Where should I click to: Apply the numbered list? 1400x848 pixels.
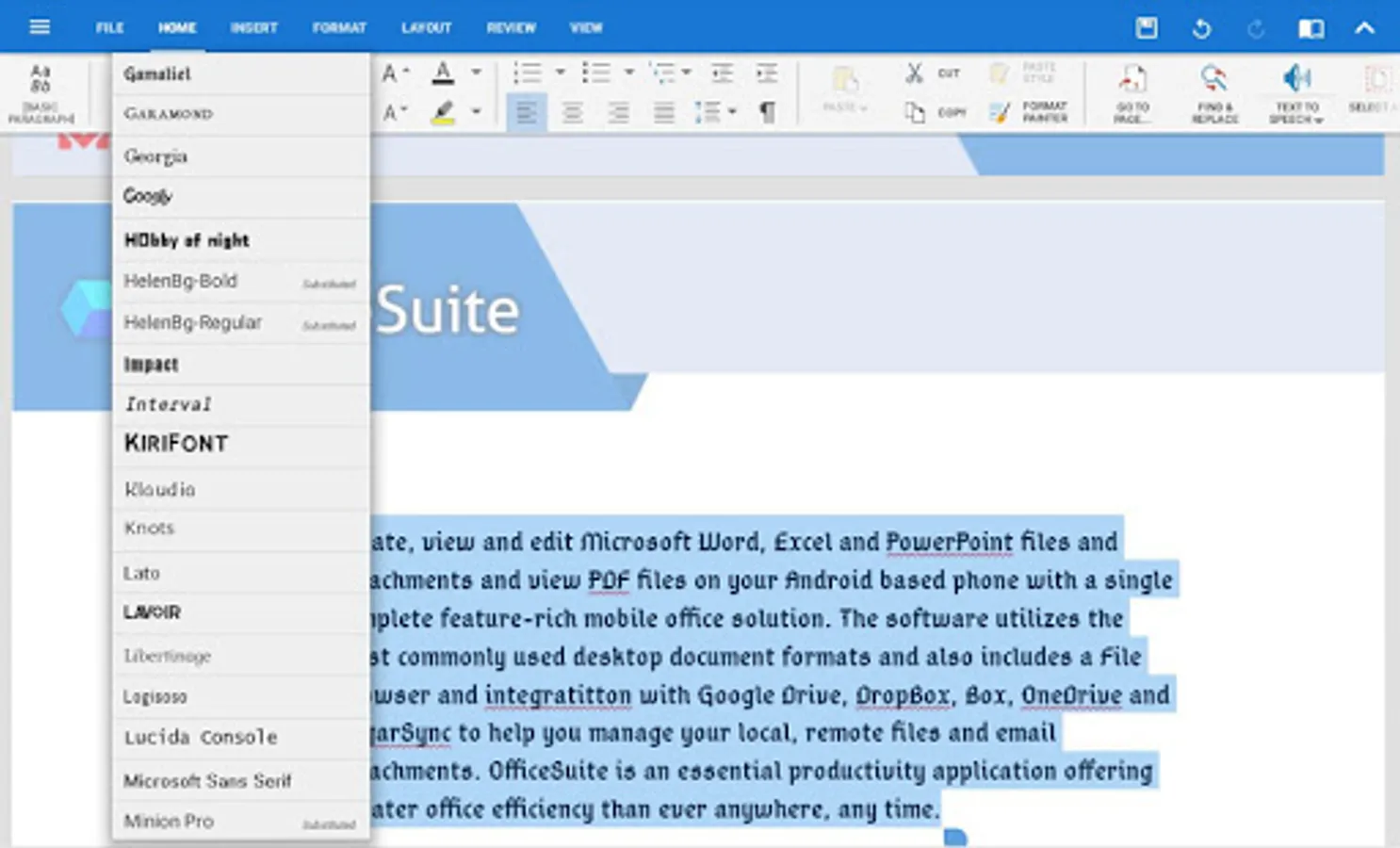[527, 73]
